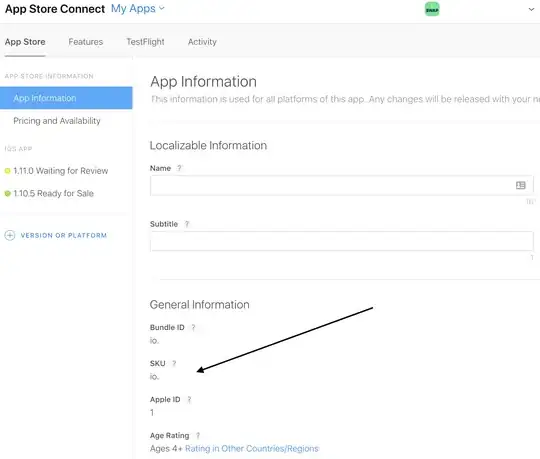Open Rating in Other Countries/Regions link
The width and height of the screenshot is (540, 459).
[x=252, y=448]
